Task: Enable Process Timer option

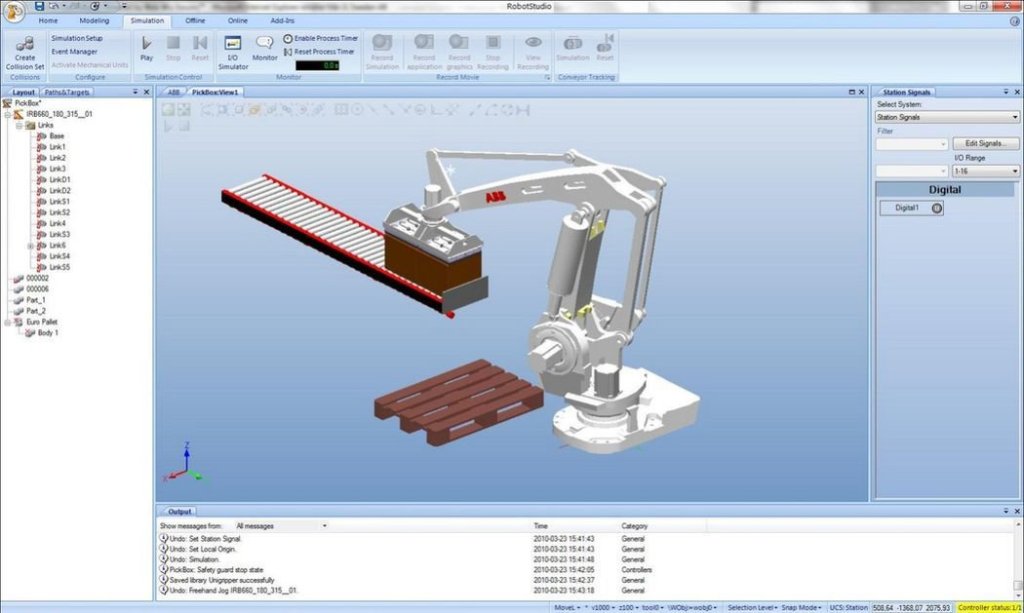Action: (x=288, y=38)
